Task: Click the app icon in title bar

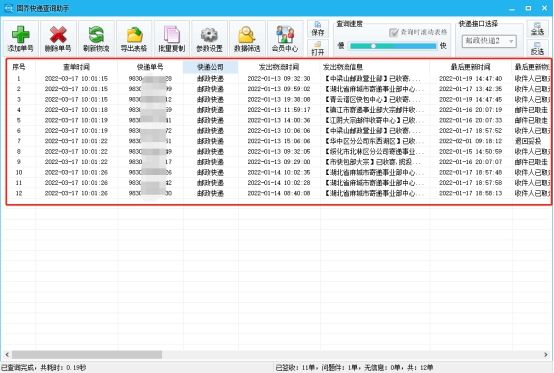Action: click(8, 8)
